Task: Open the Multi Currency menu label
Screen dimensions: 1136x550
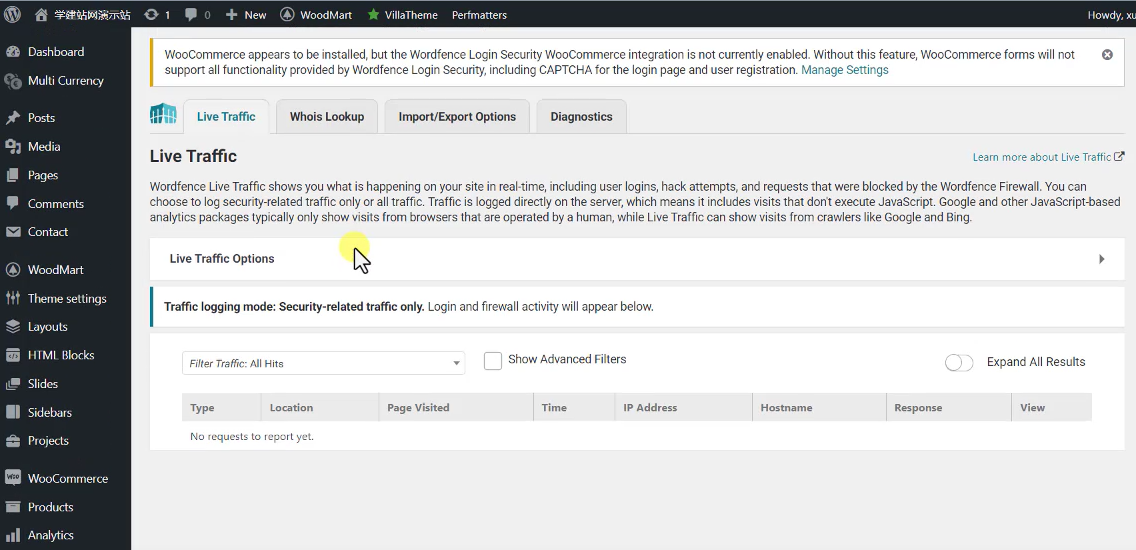Action: coord(65,81)
